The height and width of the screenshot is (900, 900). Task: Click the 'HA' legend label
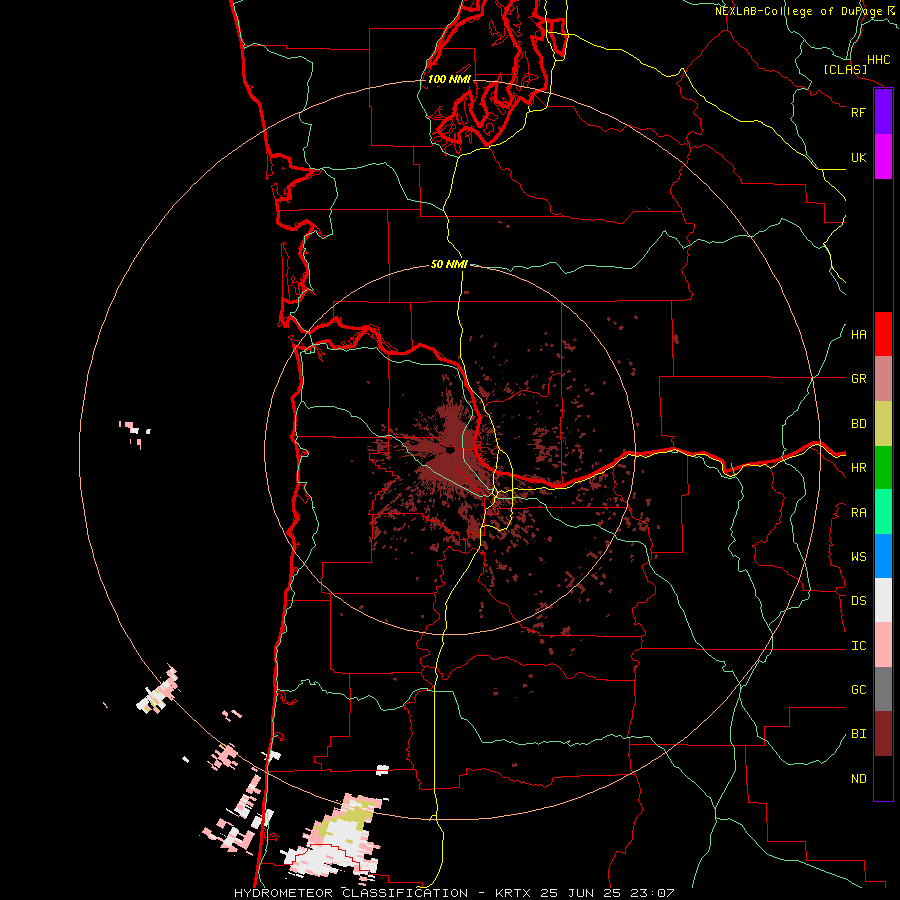coord(858,335)
